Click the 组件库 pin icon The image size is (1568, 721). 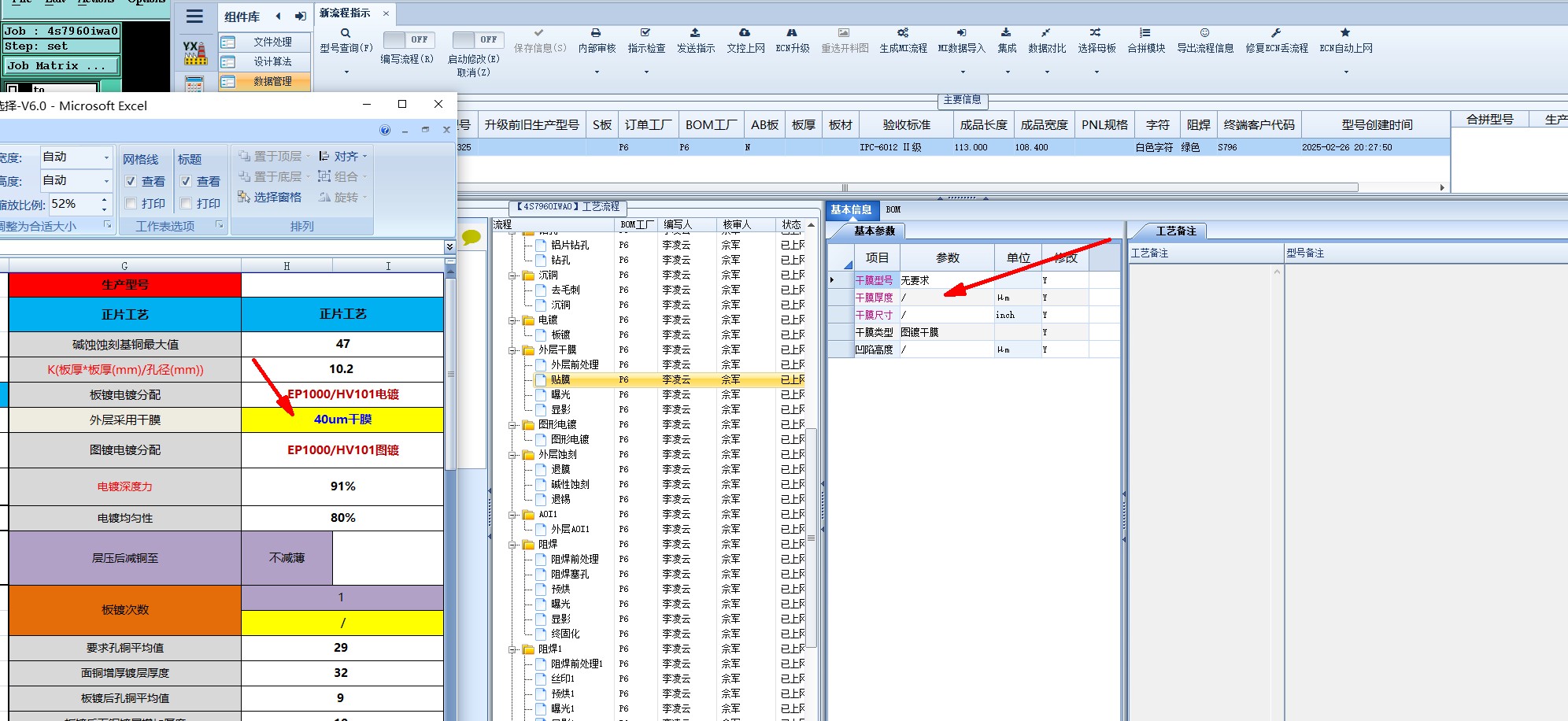pos(301,16)
